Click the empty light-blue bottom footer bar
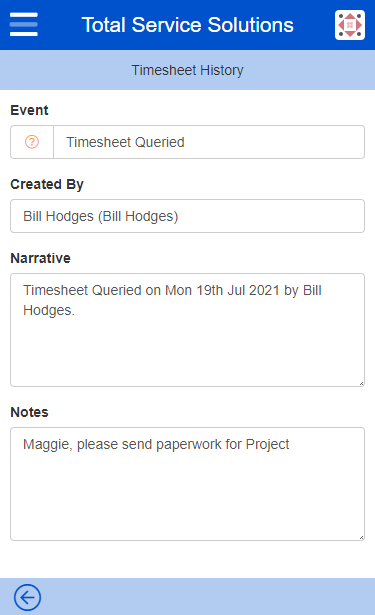This screenshot has width=375, height=615. [208, 597]
